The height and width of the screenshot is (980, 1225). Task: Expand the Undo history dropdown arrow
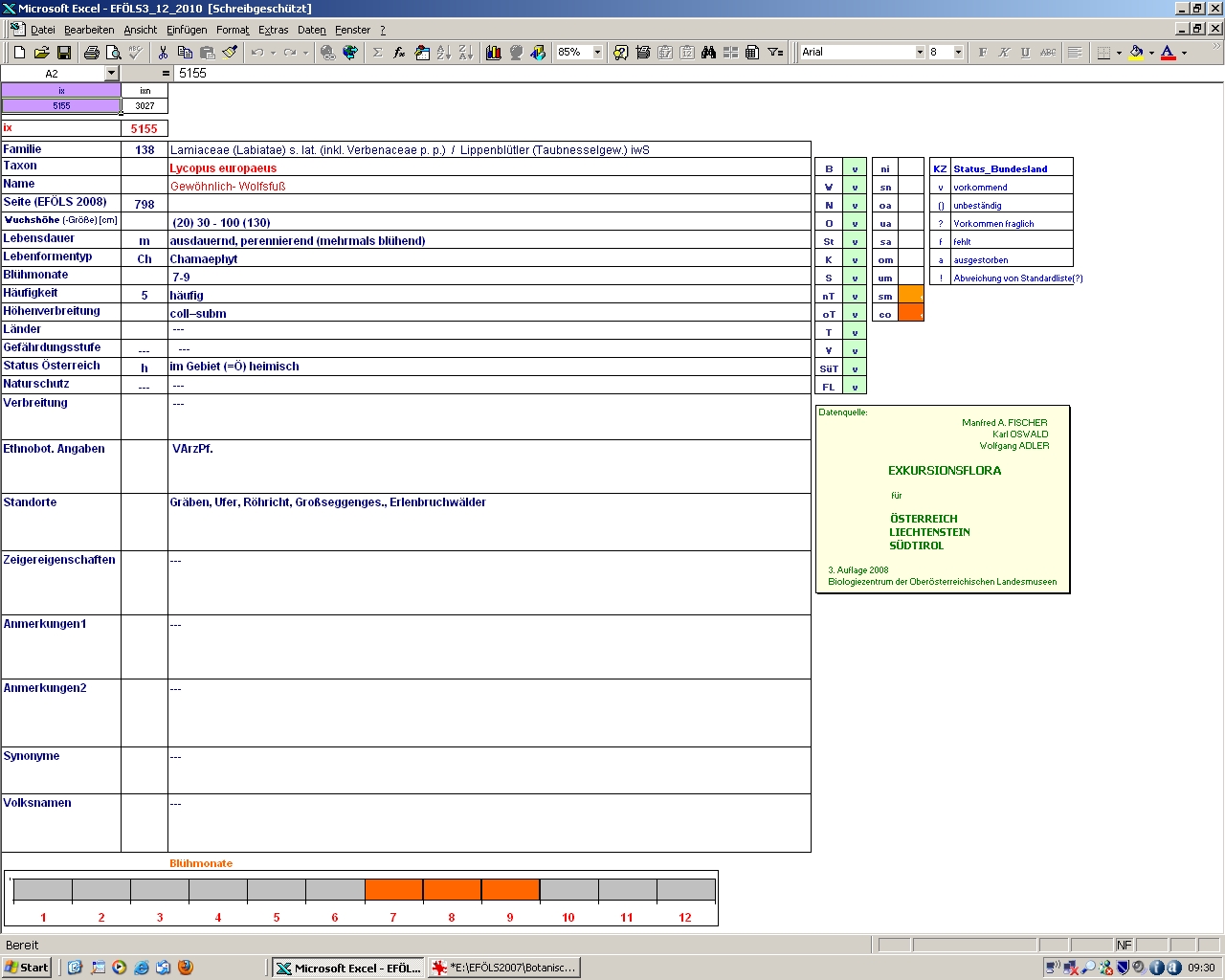tap(273, 53)
